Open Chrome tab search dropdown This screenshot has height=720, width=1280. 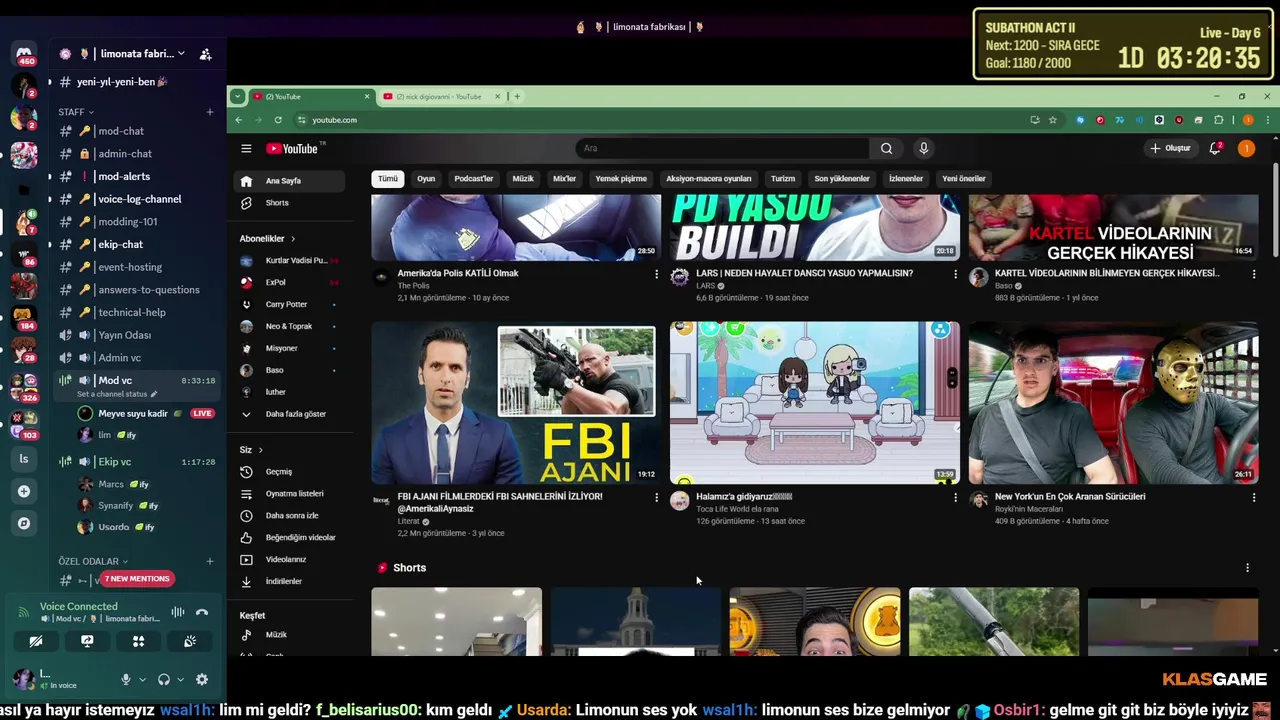237,96
